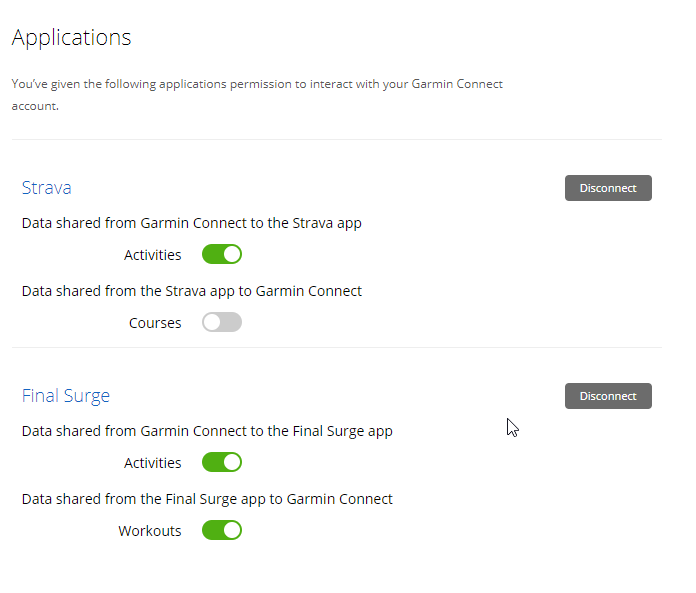The width and height of the screenshot is (696, 593).
Task: Enable Strava Courses toggle
Action: point(221,322)
